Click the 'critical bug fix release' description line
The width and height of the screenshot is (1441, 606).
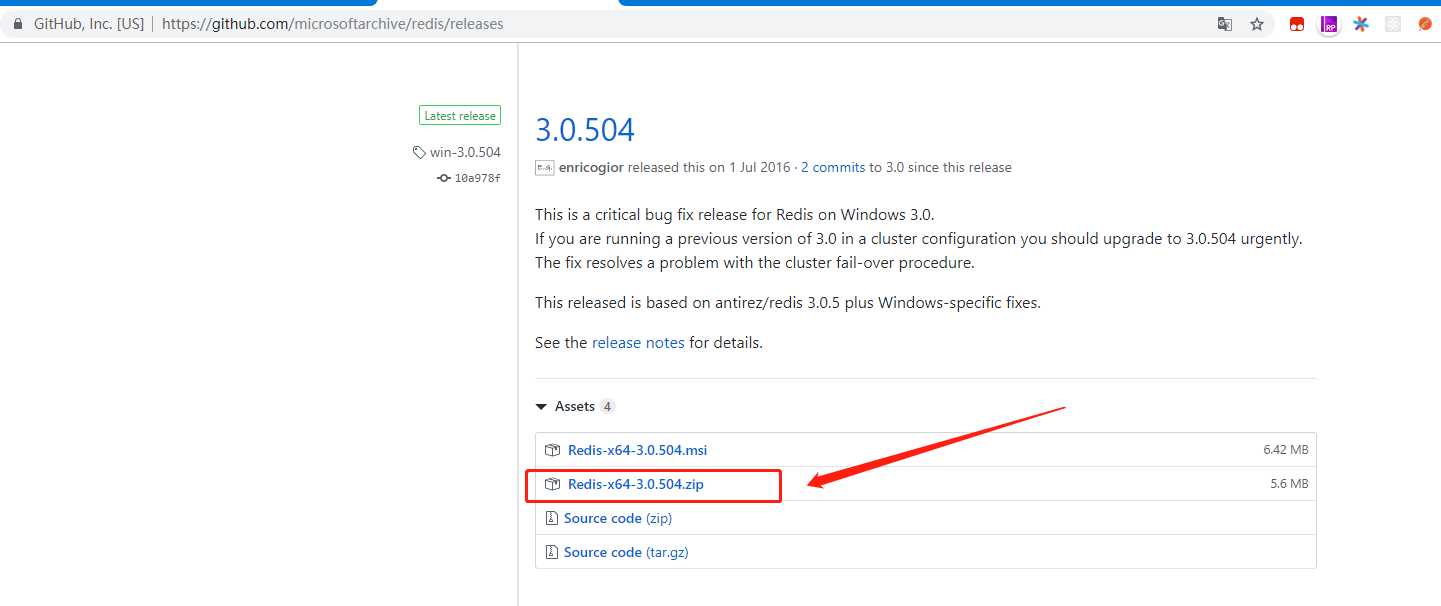(734, 214)
